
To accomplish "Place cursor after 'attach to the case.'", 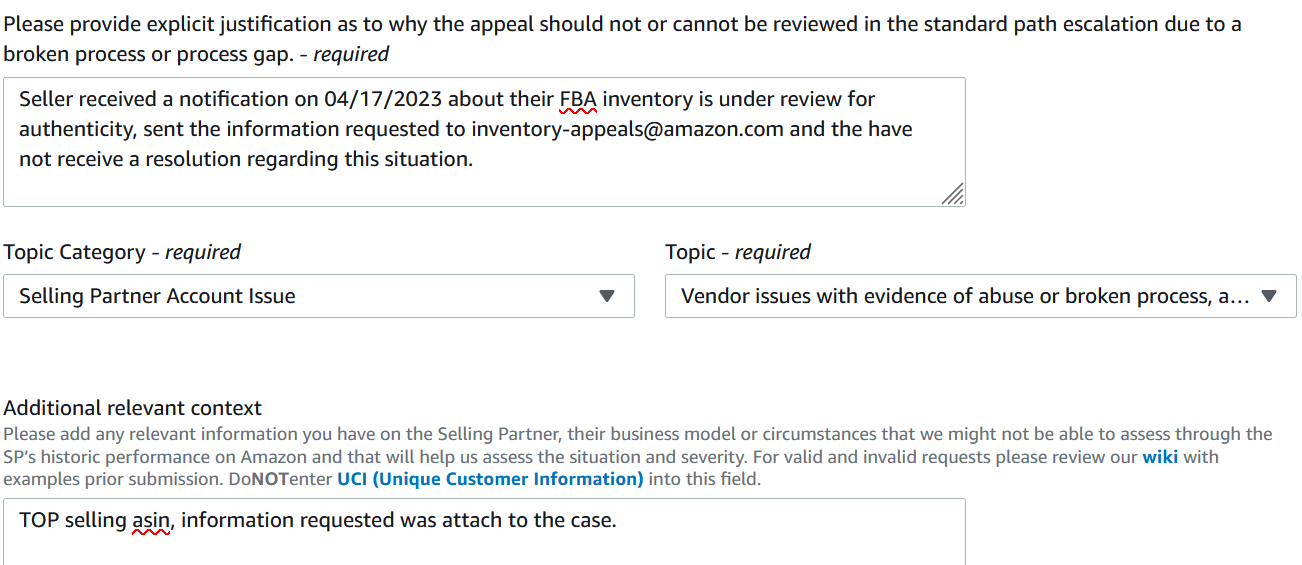I will pyautogui.click(x=618, y=520).
